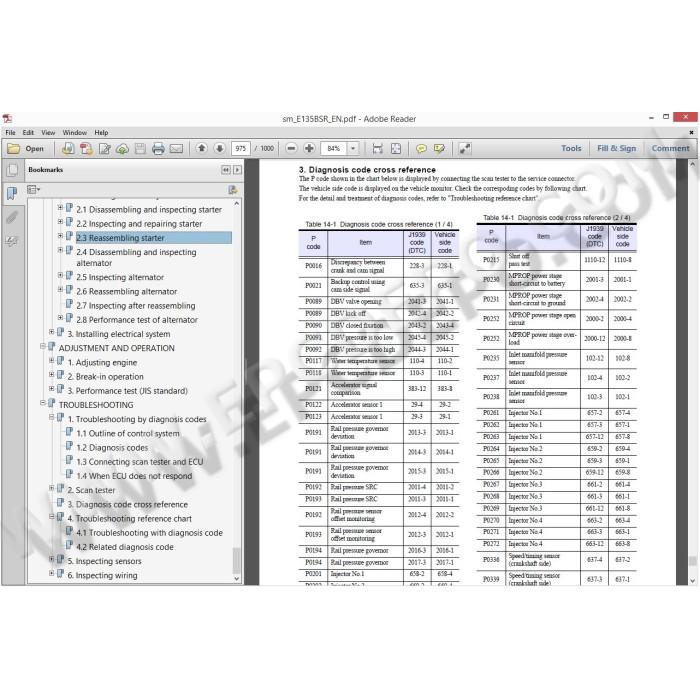
Task: Open bookmark 3. Installing electrical system
Action: coord(119,334)
